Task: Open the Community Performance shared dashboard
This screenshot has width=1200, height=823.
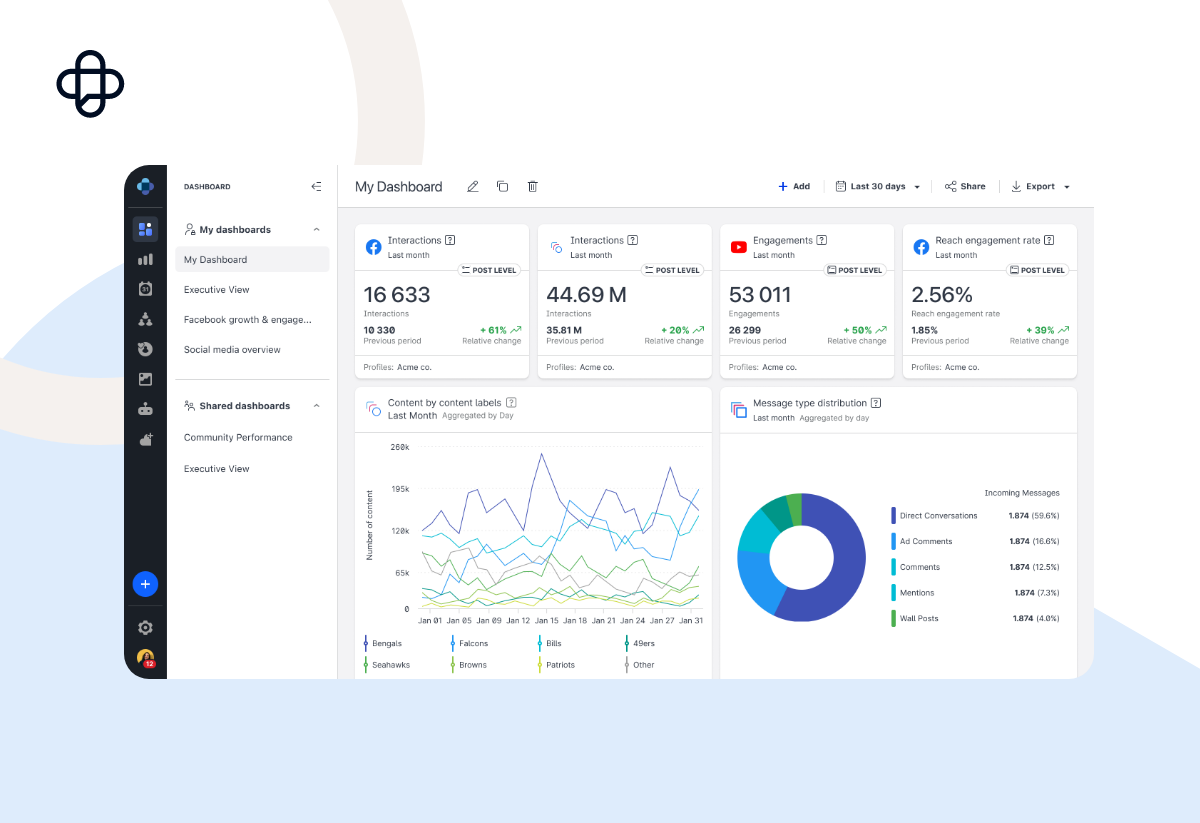Action: pos(238,438)
